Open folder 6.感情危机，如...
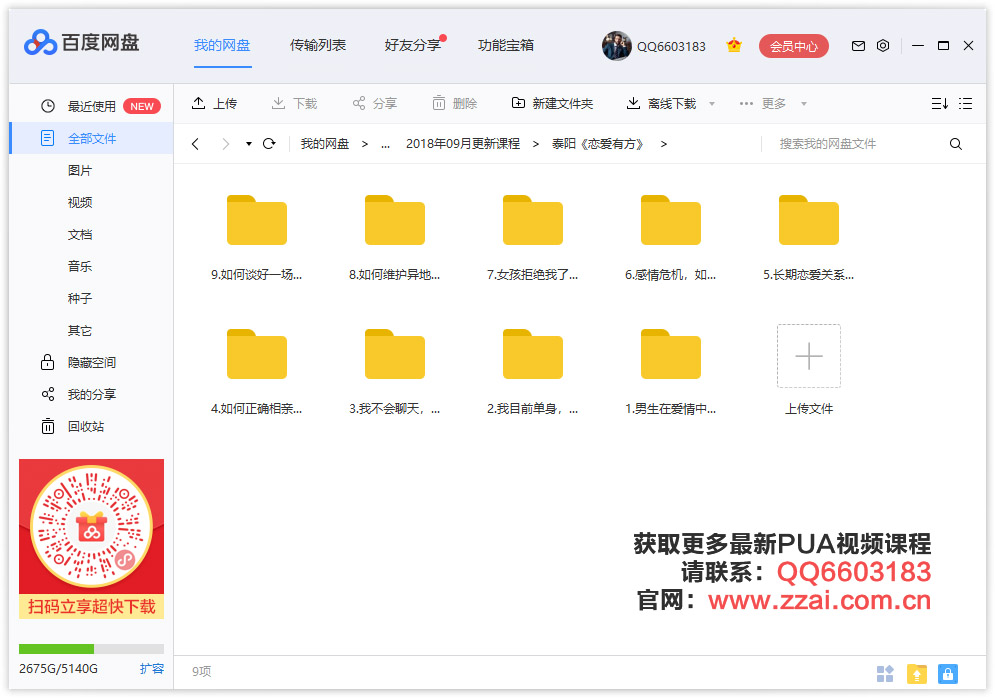This screenshot has width=995, height=698. 671,237
